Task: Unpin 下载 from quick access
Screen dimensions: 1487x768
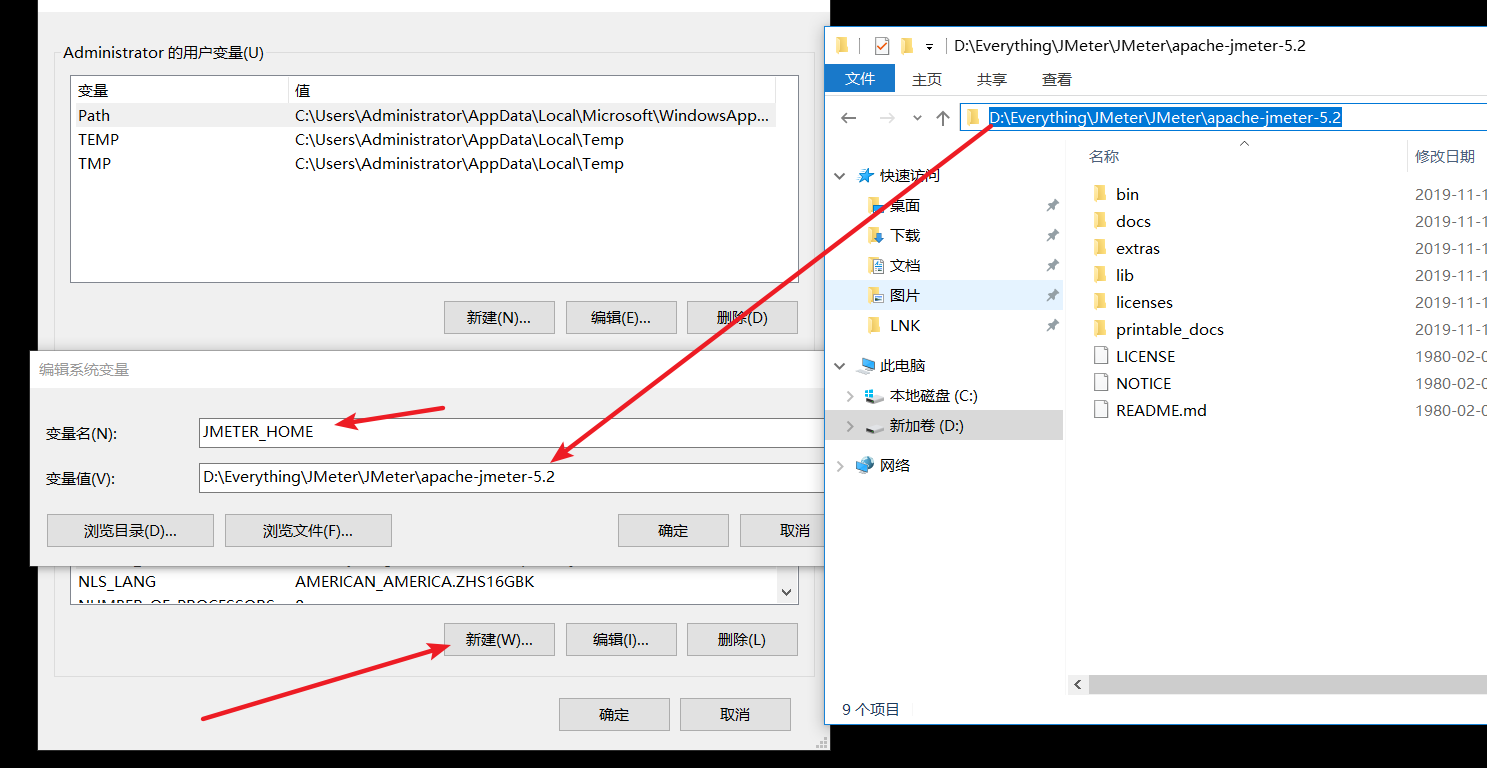Action: coord(1052,236)
